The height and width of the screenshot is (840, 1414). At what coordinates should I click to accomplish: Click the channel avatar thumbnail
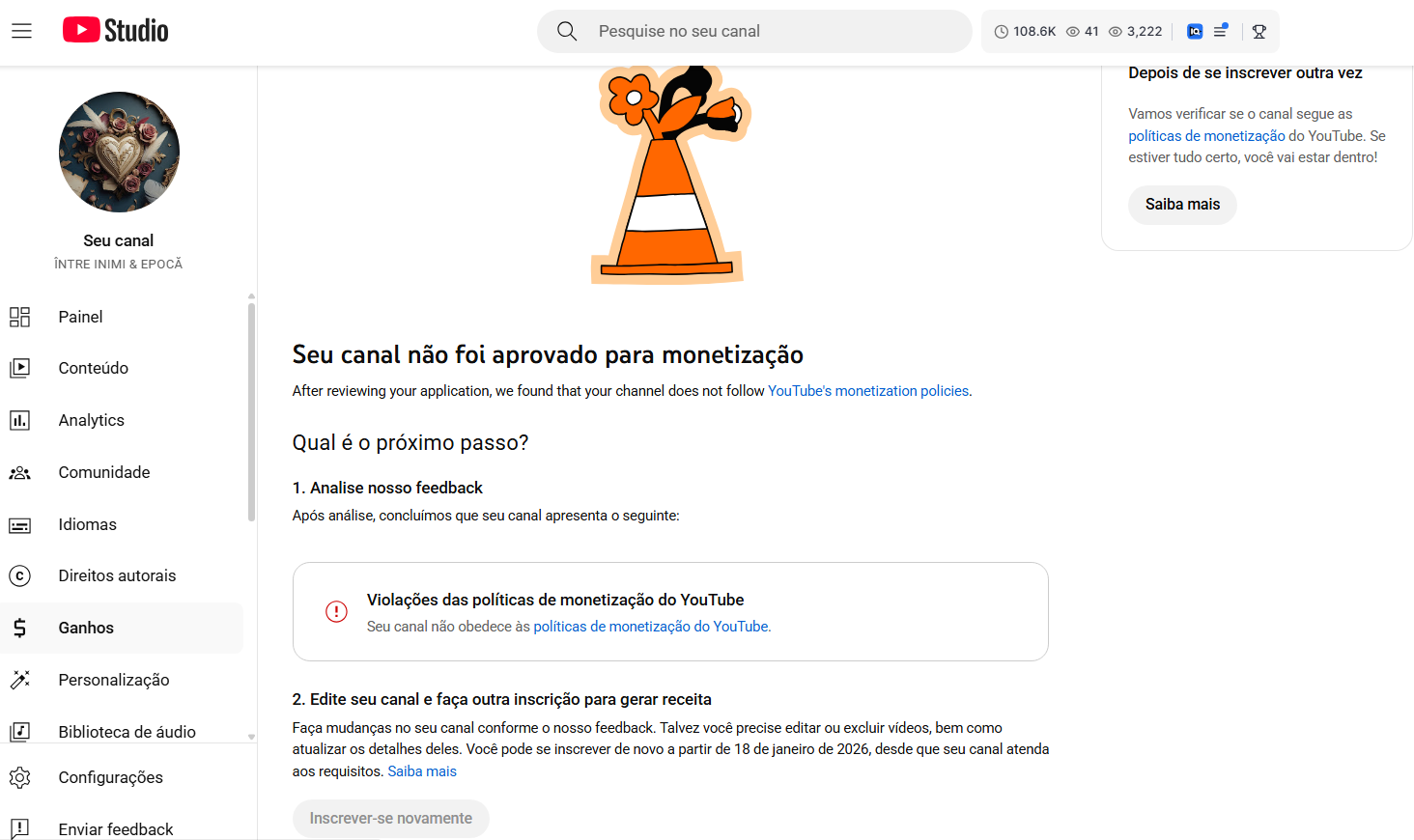119,152
